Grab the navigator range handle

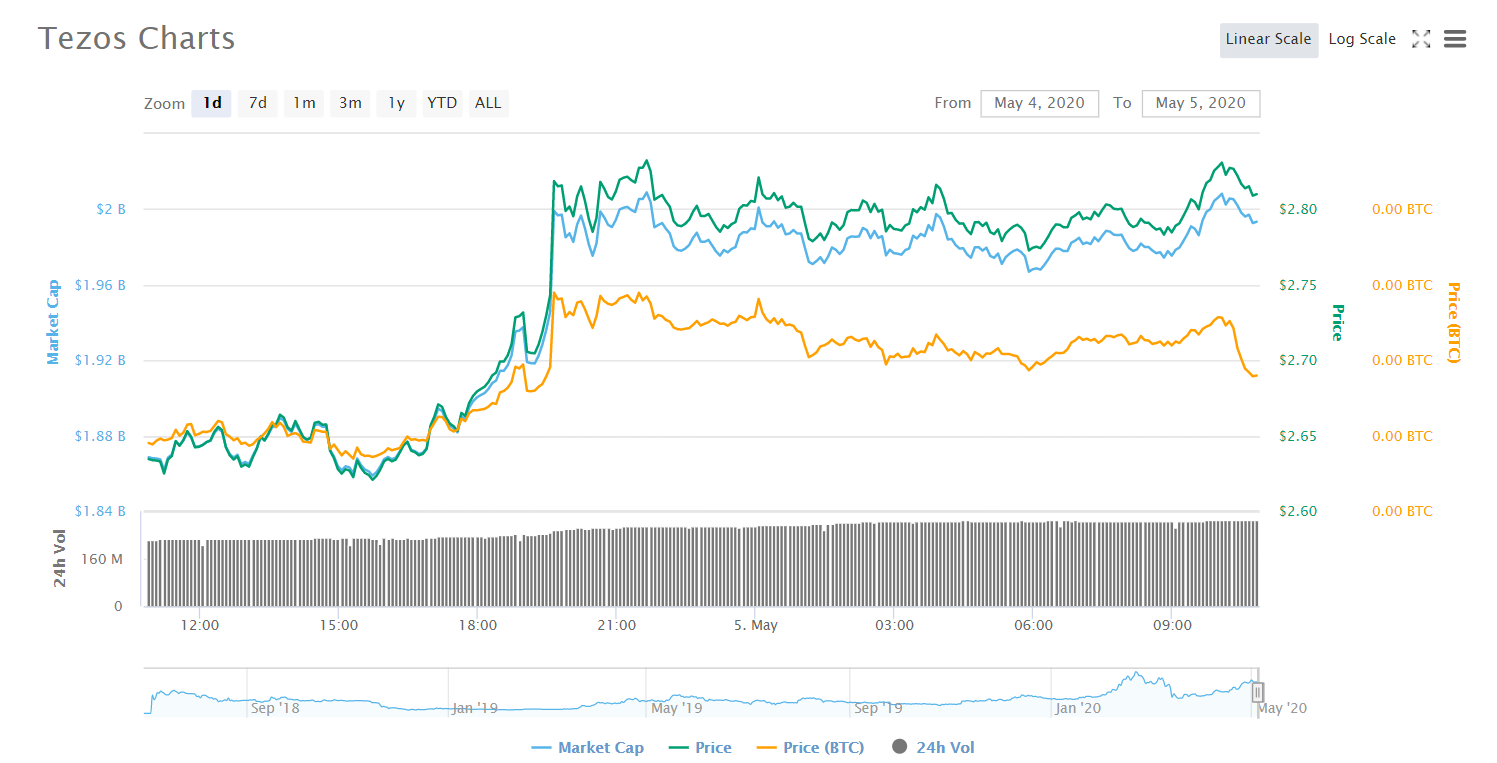pos(1258,692)
